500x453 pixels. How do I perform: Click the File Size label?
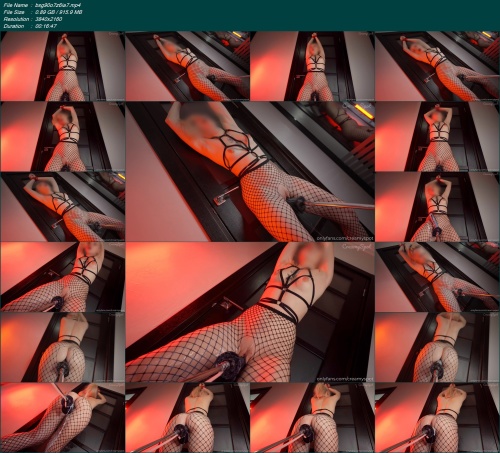coord(14,12)
